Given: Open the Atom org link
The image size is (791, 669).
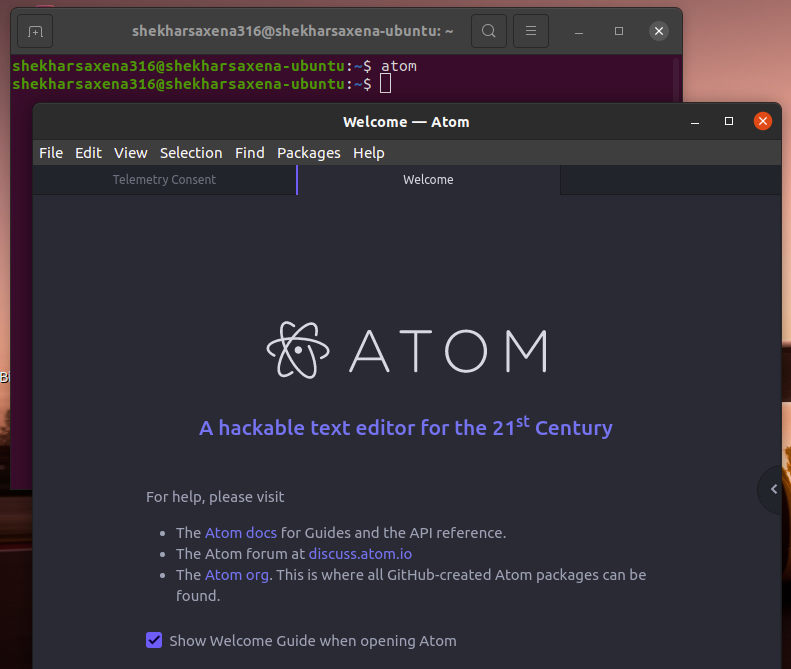Looking at the screenshot, I should [237, 575].
